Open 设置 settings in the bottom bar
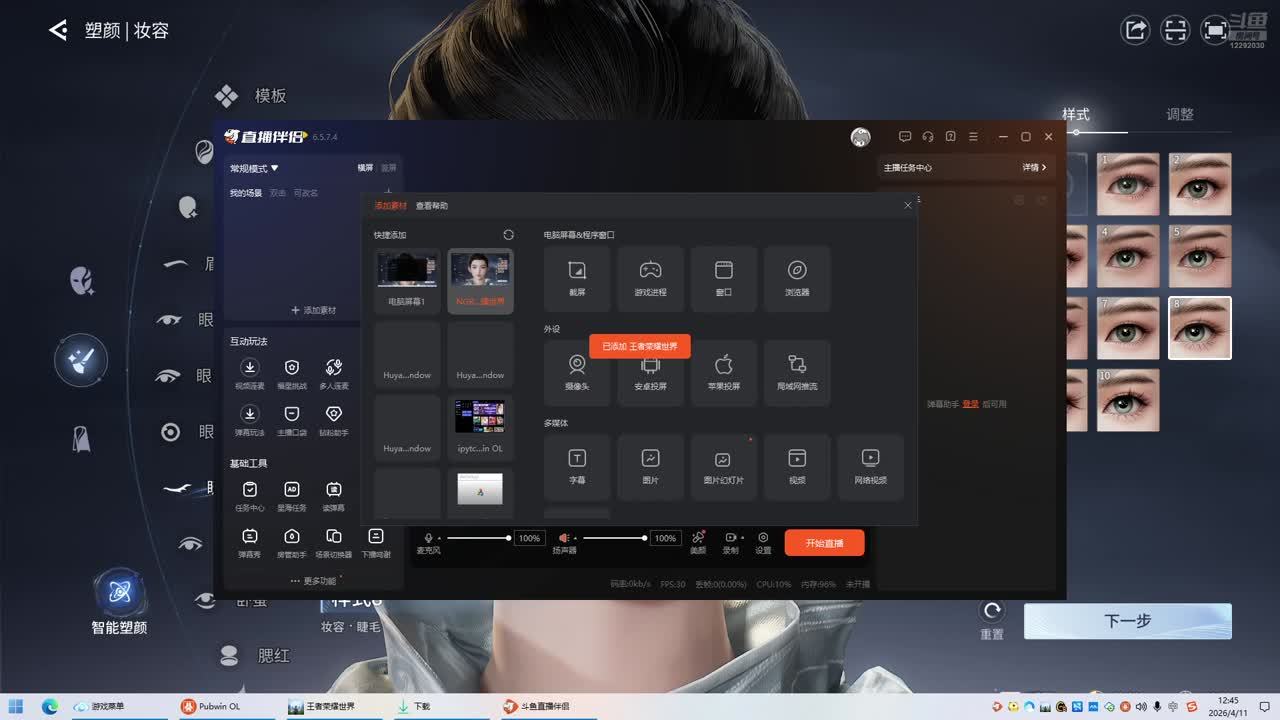Screen dimensions: 1280x720 point(763,538)
